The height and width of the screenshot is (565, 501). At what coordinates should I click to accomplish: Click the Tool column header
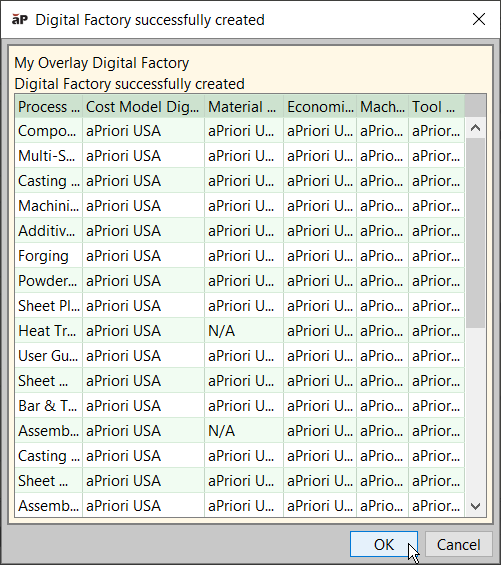pos(436,107)
